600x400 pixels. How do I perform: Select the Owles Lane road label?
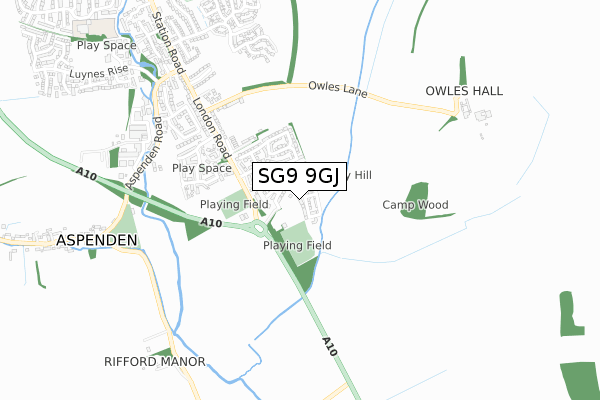point(338,89)
